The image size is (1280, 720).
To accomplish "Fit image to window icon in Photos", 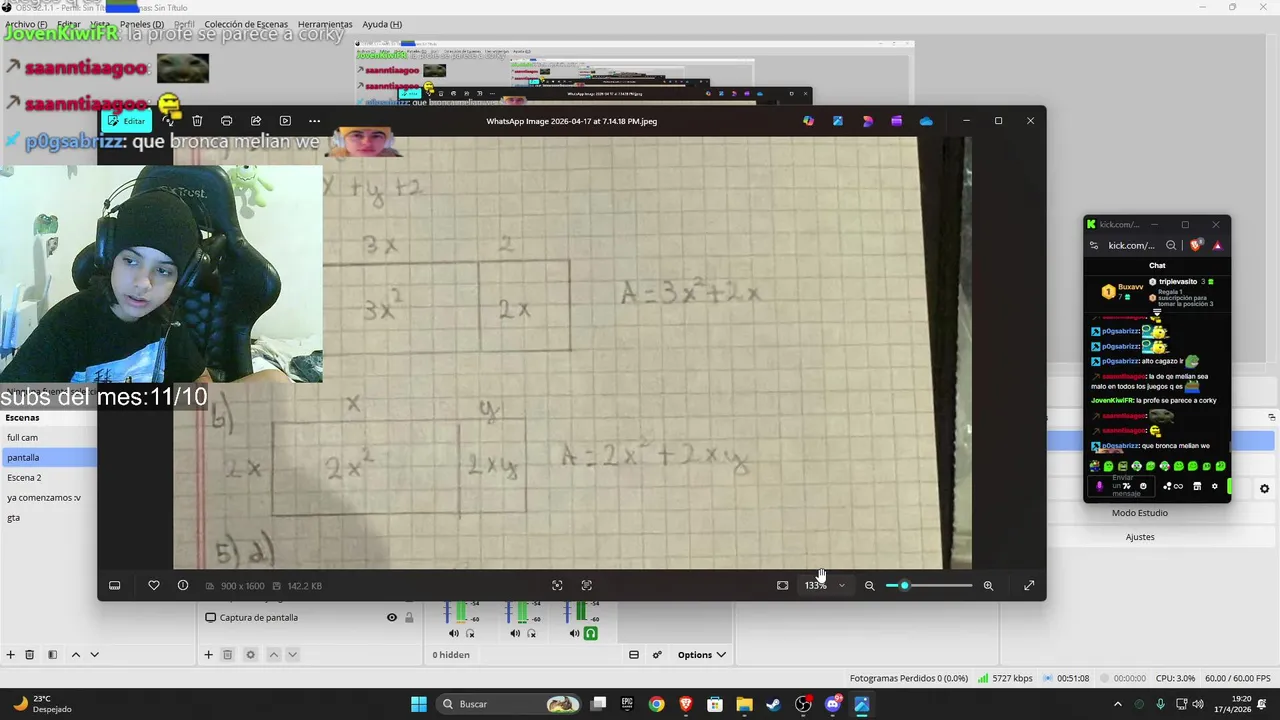I will (783, 586).
